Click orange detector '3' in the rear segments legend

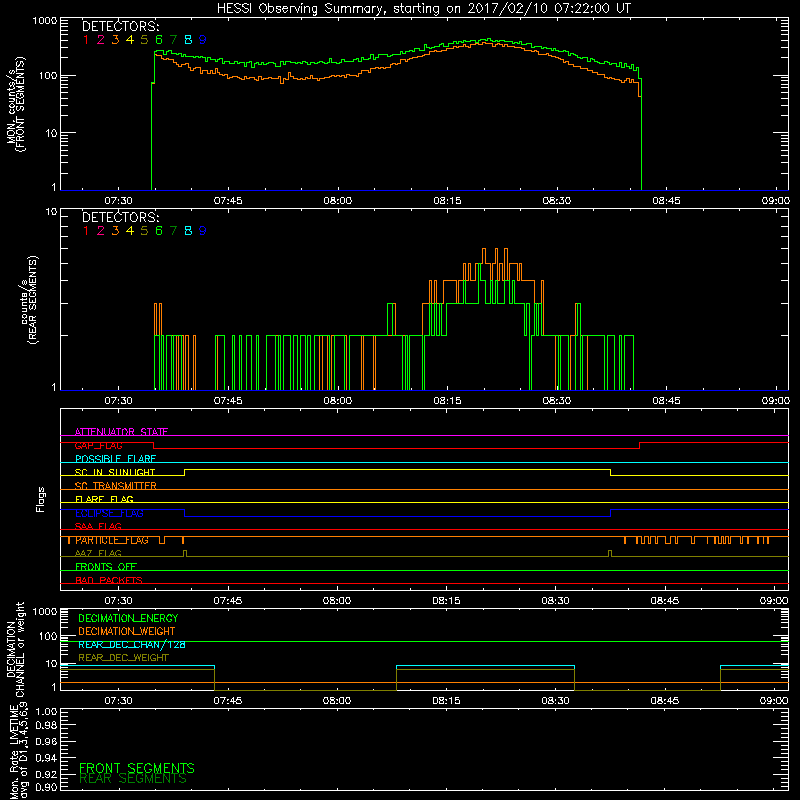(x=115, y=231)
